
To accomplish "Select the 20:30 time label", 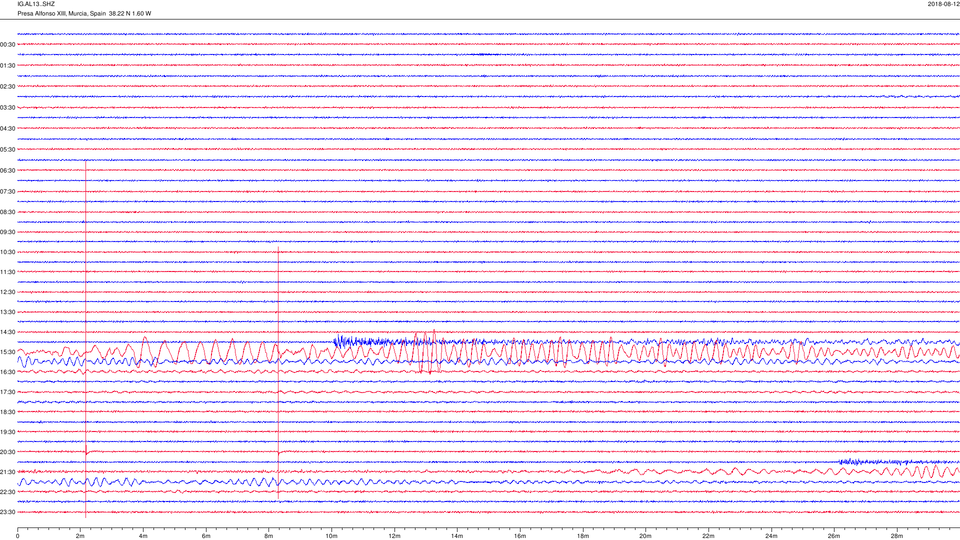I will pos(8,452).
